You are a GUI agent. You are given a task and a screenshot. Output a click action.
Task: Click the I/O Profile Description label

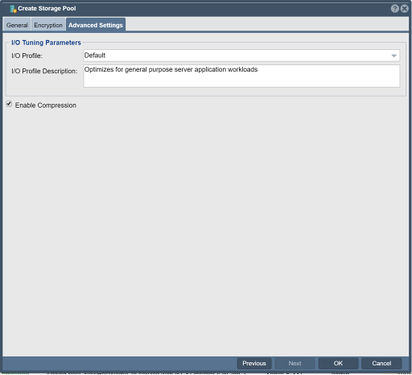pyautogui.click(x=44, y=71)
